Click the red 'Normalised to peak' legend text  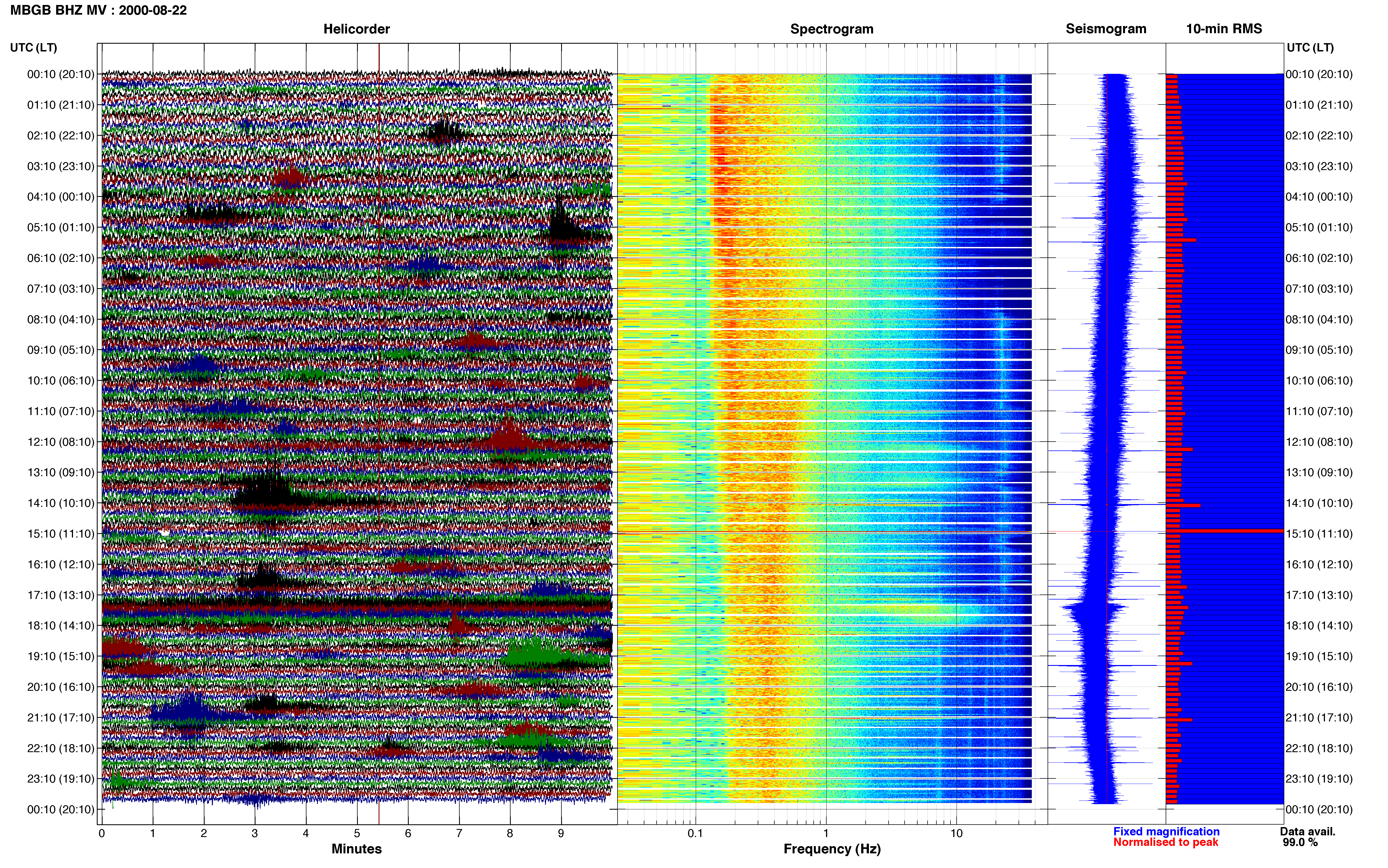pyautogui.click(x=1165, y=842)
